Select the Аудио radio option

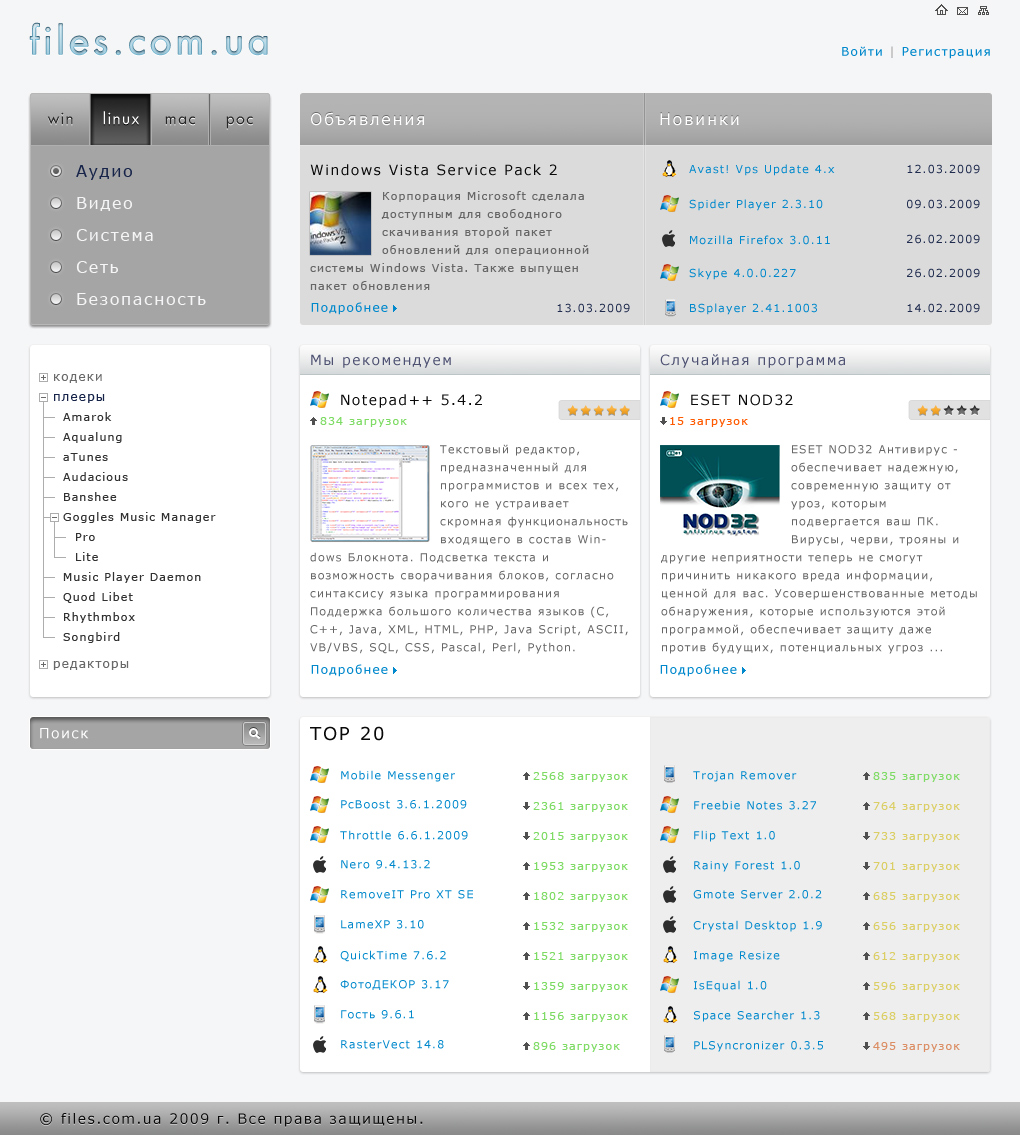(56, 172)
